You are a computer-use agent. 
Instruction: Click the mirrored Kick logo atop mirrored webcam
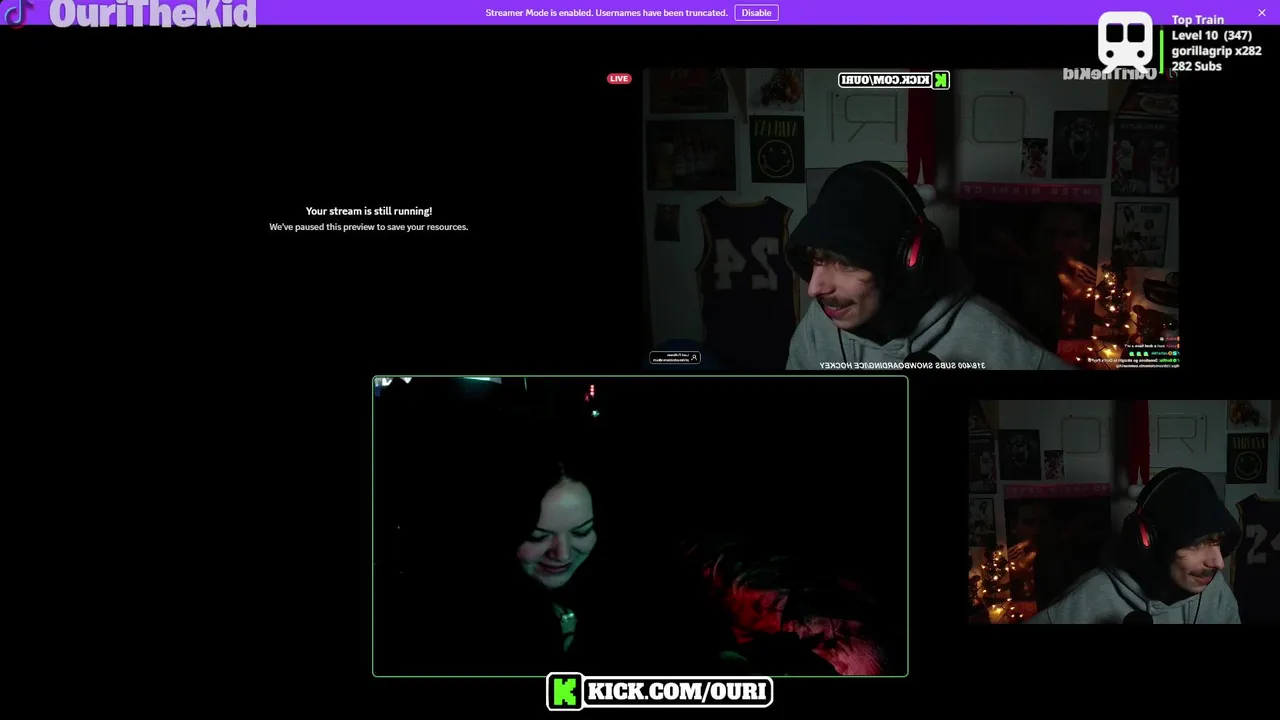click(x=940, y=80)
